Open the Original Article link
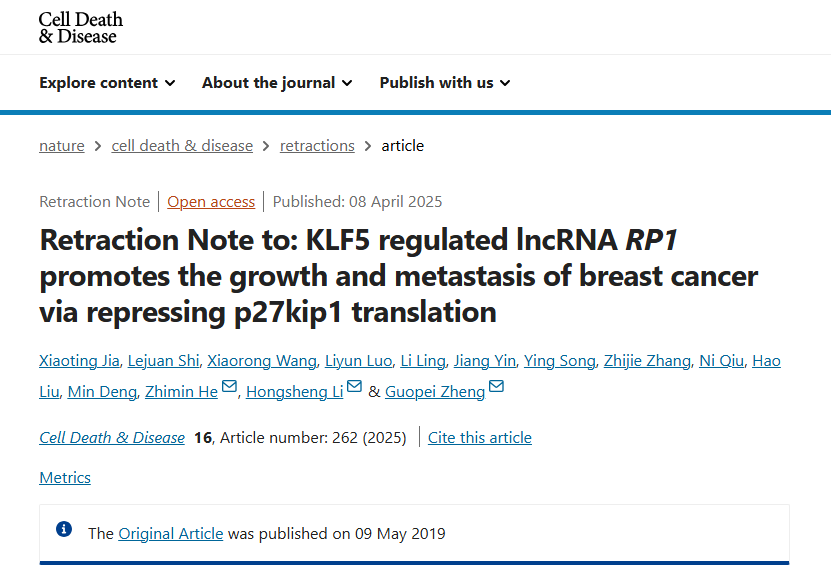831x577 pixels. click(x=171, y=534)
